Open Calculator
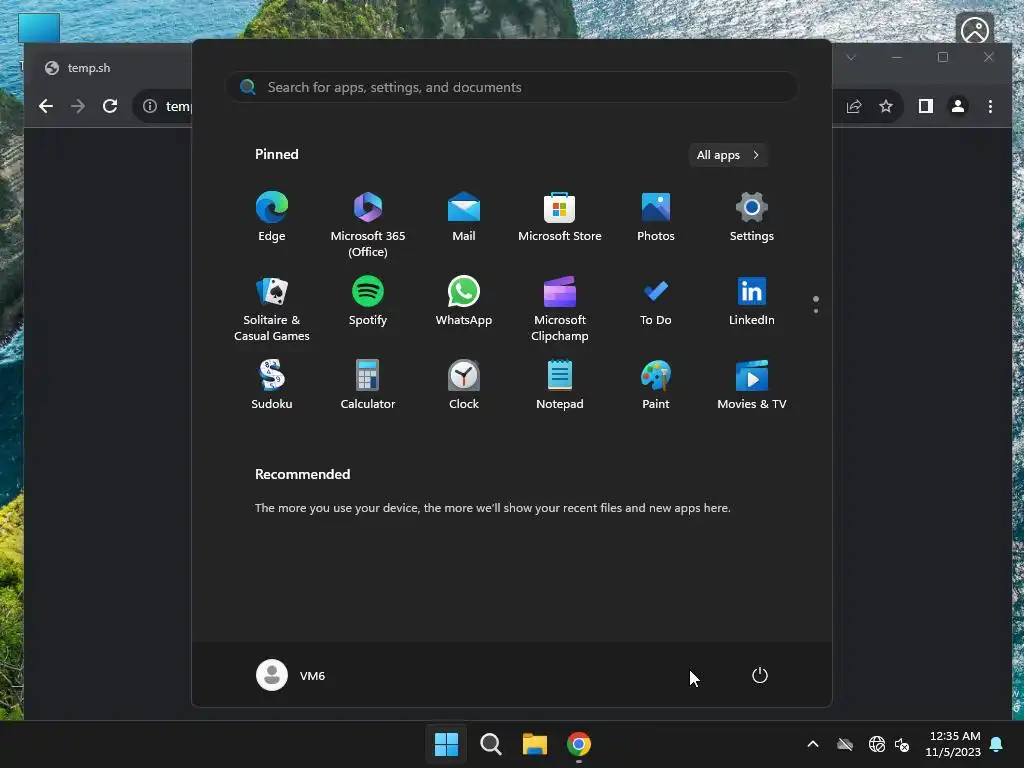The image size is (1024, 768). coord(368,385)
